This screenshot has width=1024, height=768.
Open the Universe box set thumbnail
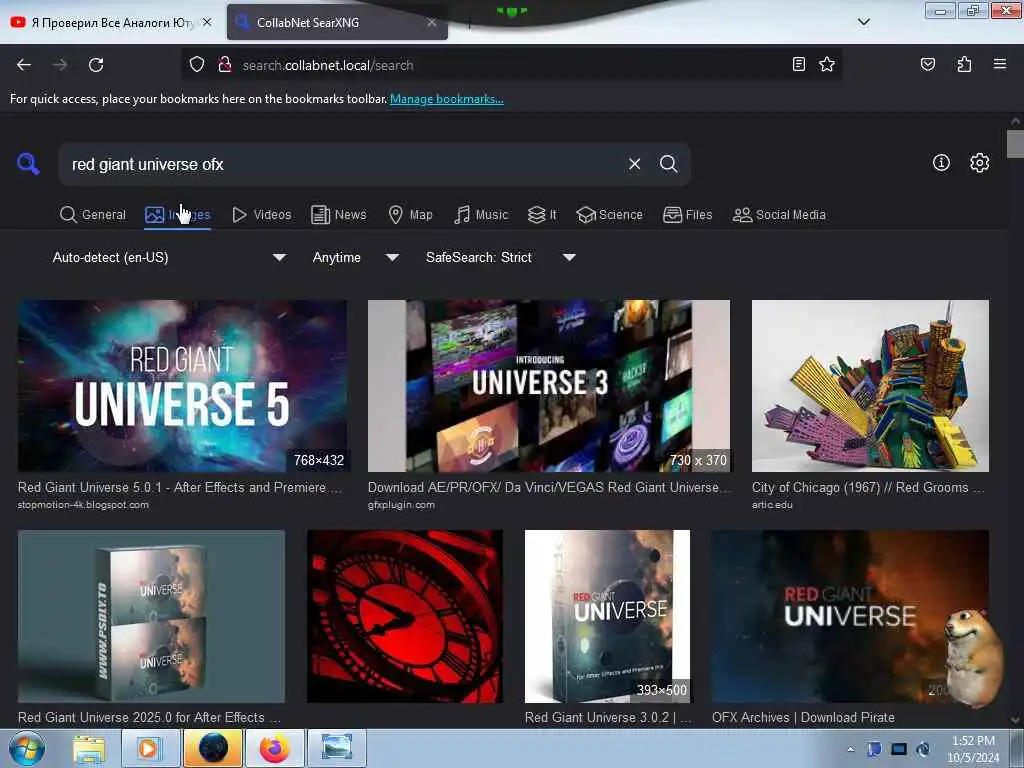(x=152, y=616)
